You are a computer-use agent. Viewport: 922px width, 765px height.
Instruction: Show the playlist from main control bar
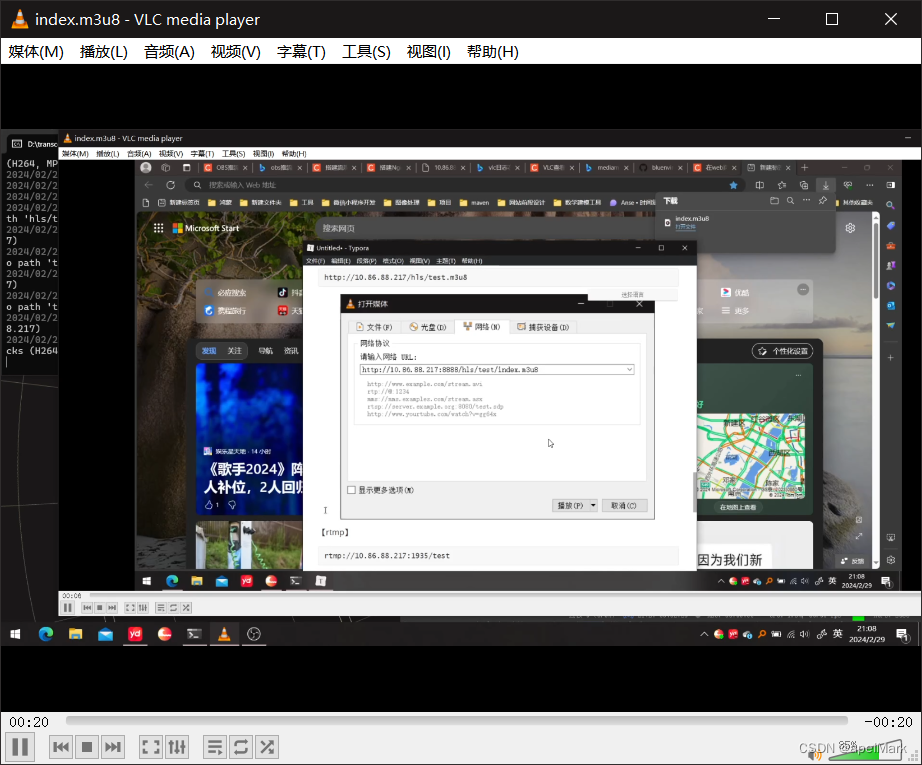point(215,747)
